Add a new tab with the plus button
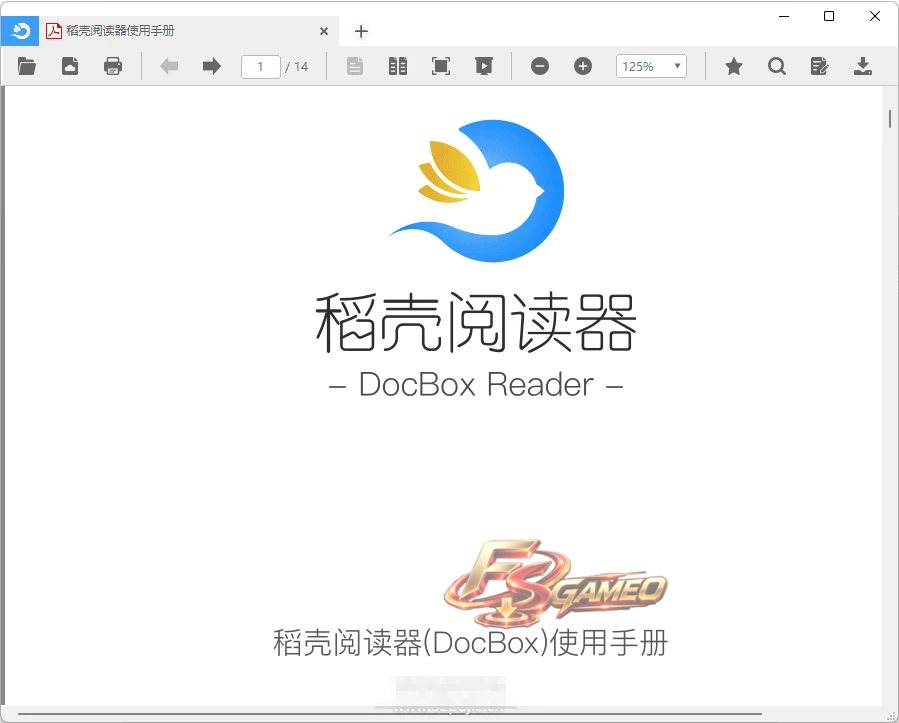The width and height of the screenshot is (899, 723). [361, 31]
